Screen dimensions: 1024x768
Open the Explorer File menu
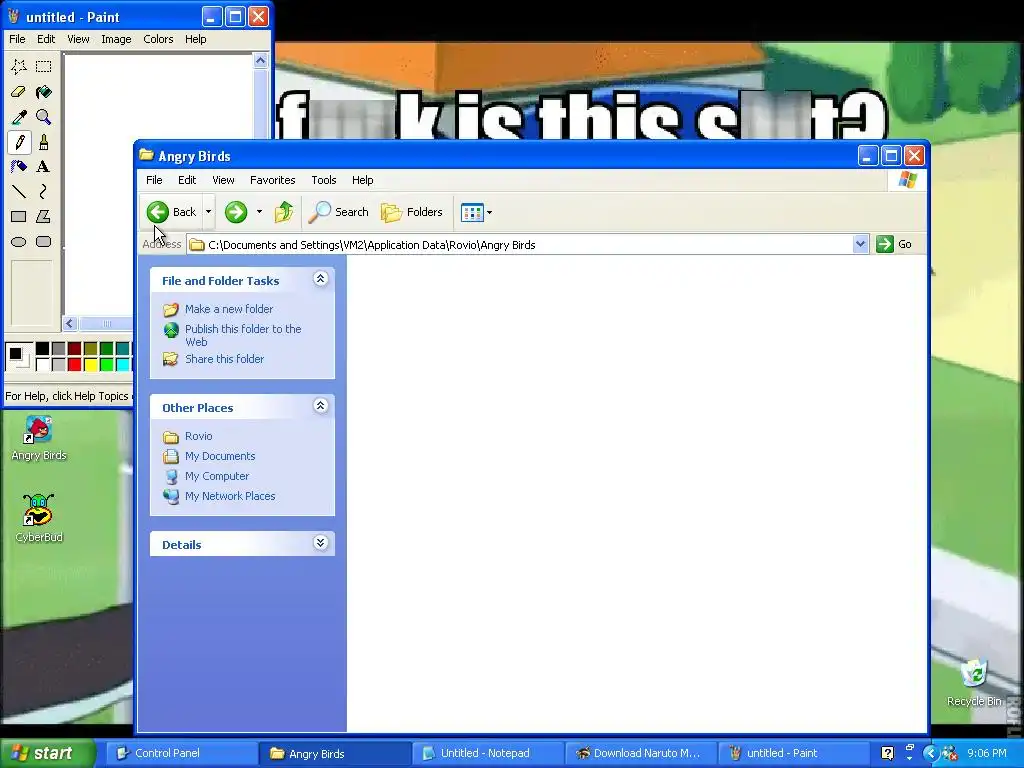154,180
